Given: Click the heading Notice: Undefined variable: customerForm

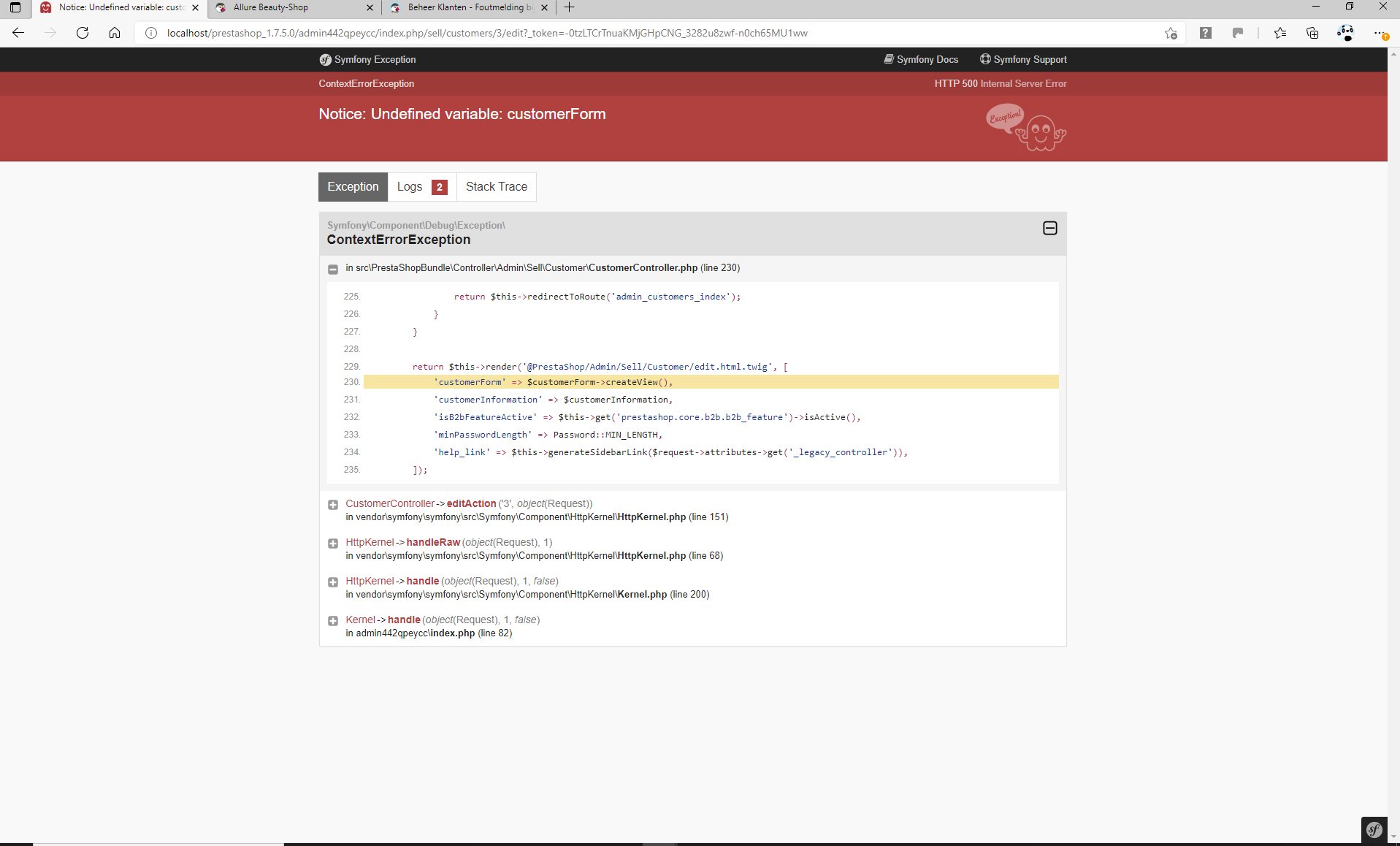Looking at the screenshot, I should tap(462, 114).
